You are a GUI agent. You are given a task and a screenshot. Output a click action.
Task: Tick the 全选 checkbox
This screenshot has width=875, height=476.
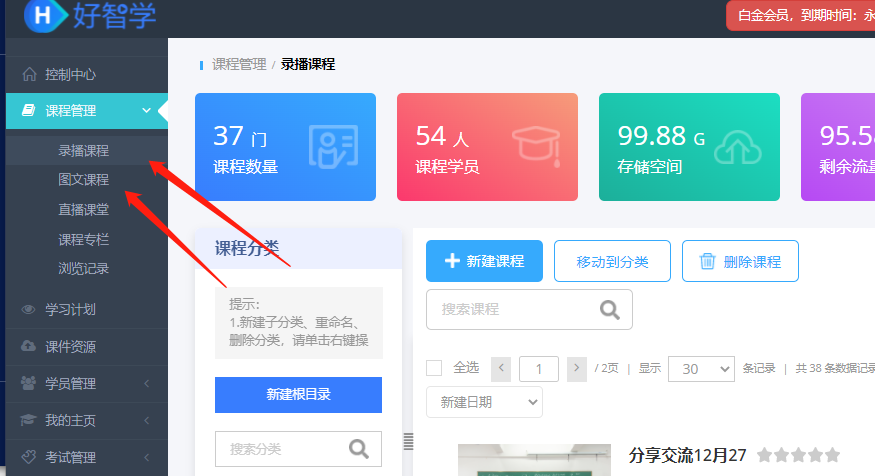click(x=434, y=368)
